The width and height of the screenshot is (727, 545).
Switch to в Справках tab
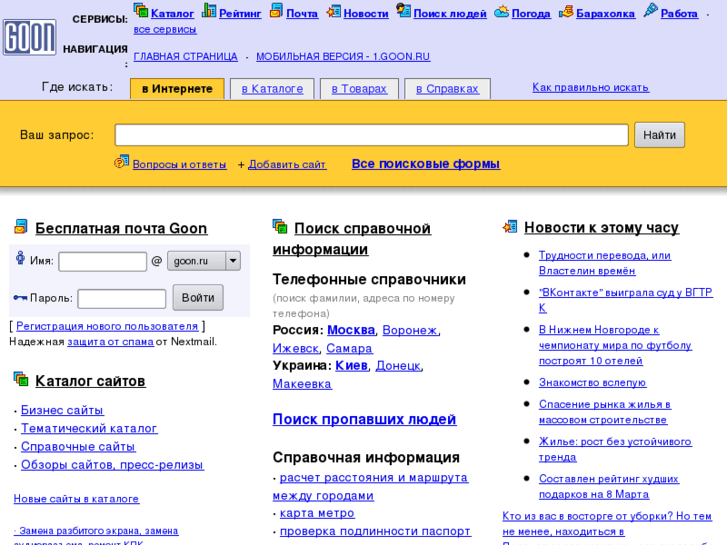pyautogui.click(x=447, y=89)
